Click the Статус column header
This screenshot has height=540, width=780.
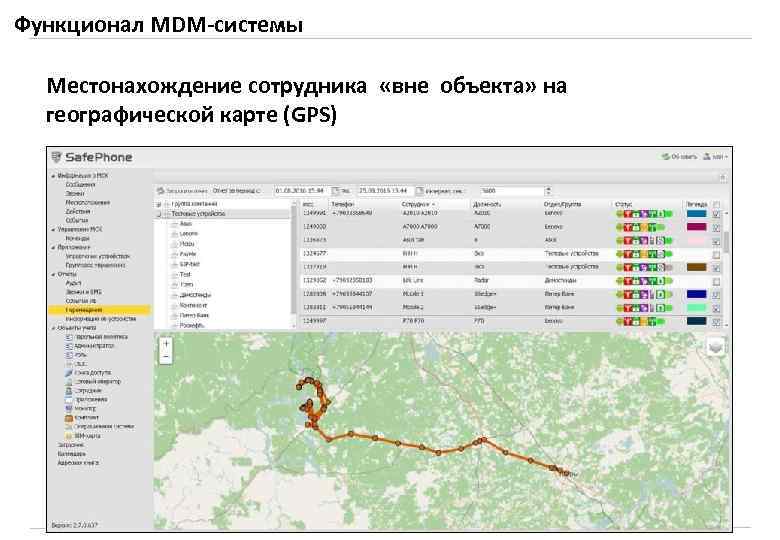tap(623, 204)
